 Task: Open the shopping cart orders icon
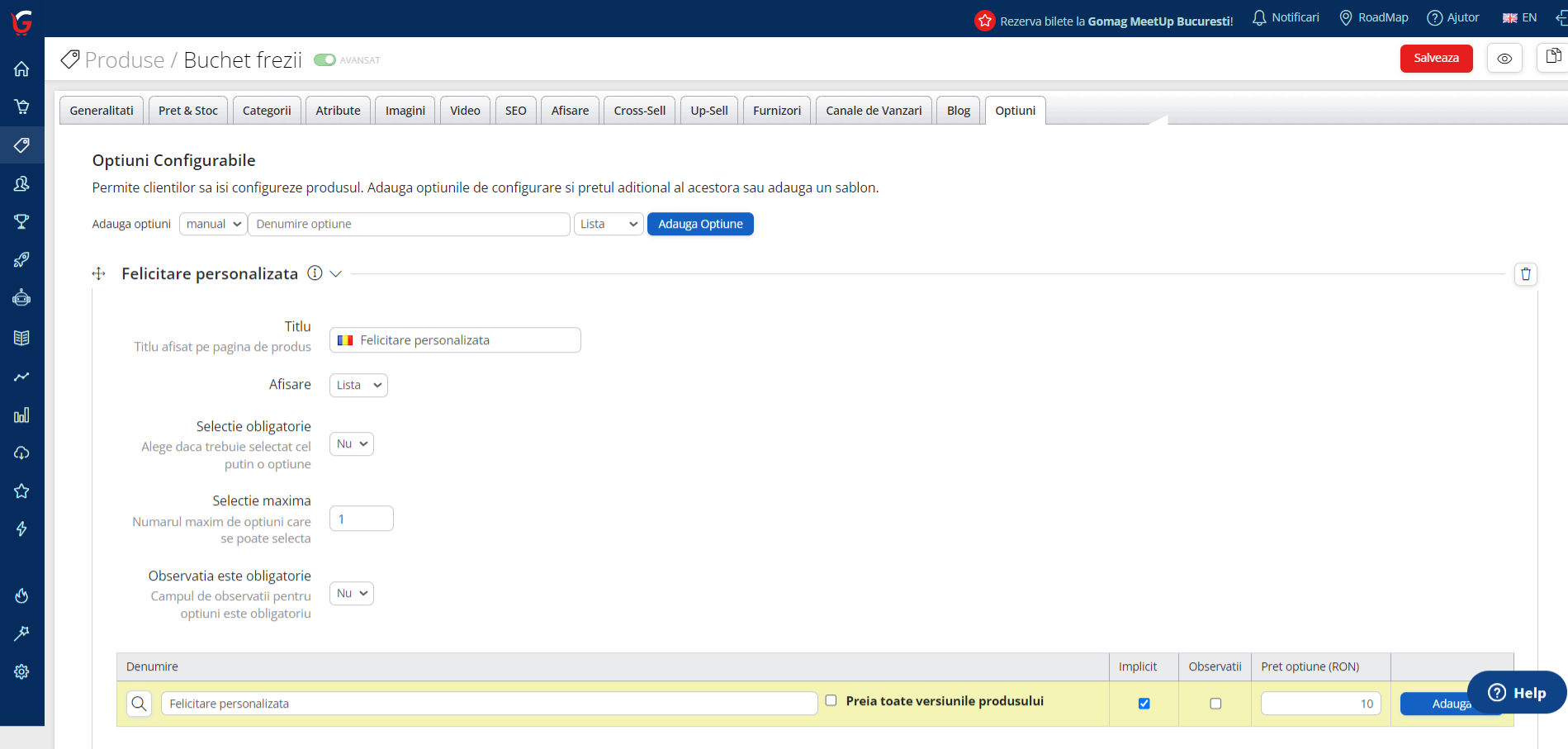click(21, 107)
